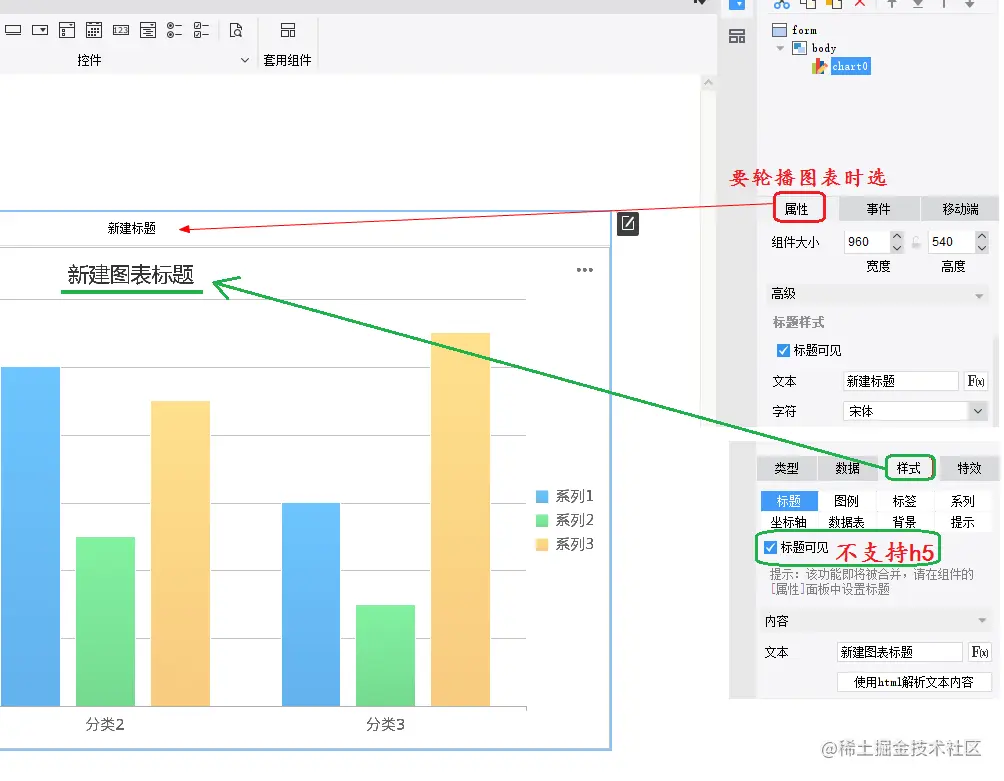The image size is (1004, 781).
Task: Click the Fx formula button for 新建标题
Action: click(976, 382)
